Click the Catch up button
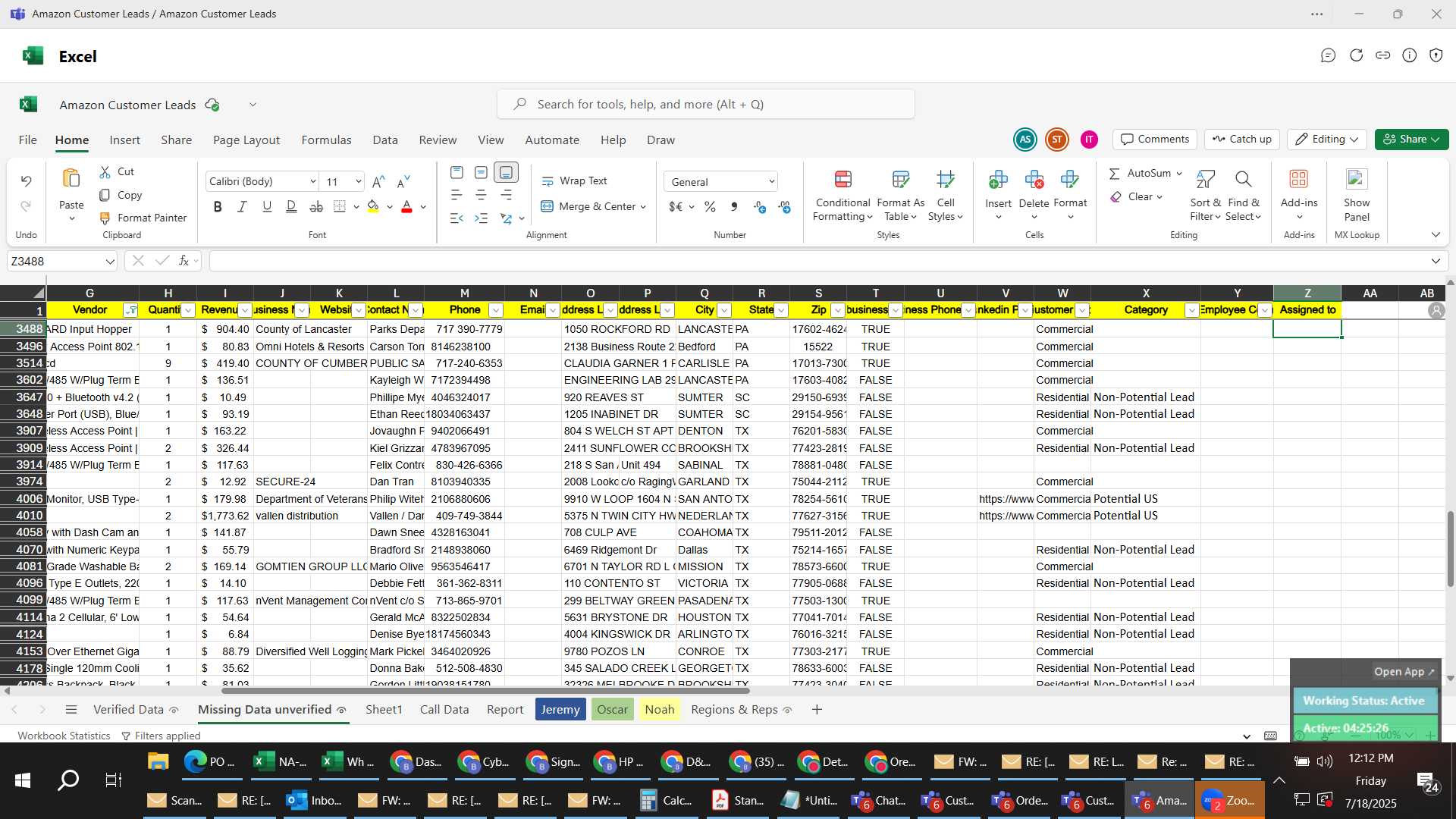Screen dimensions: 1456x819 coord(1241,140)
